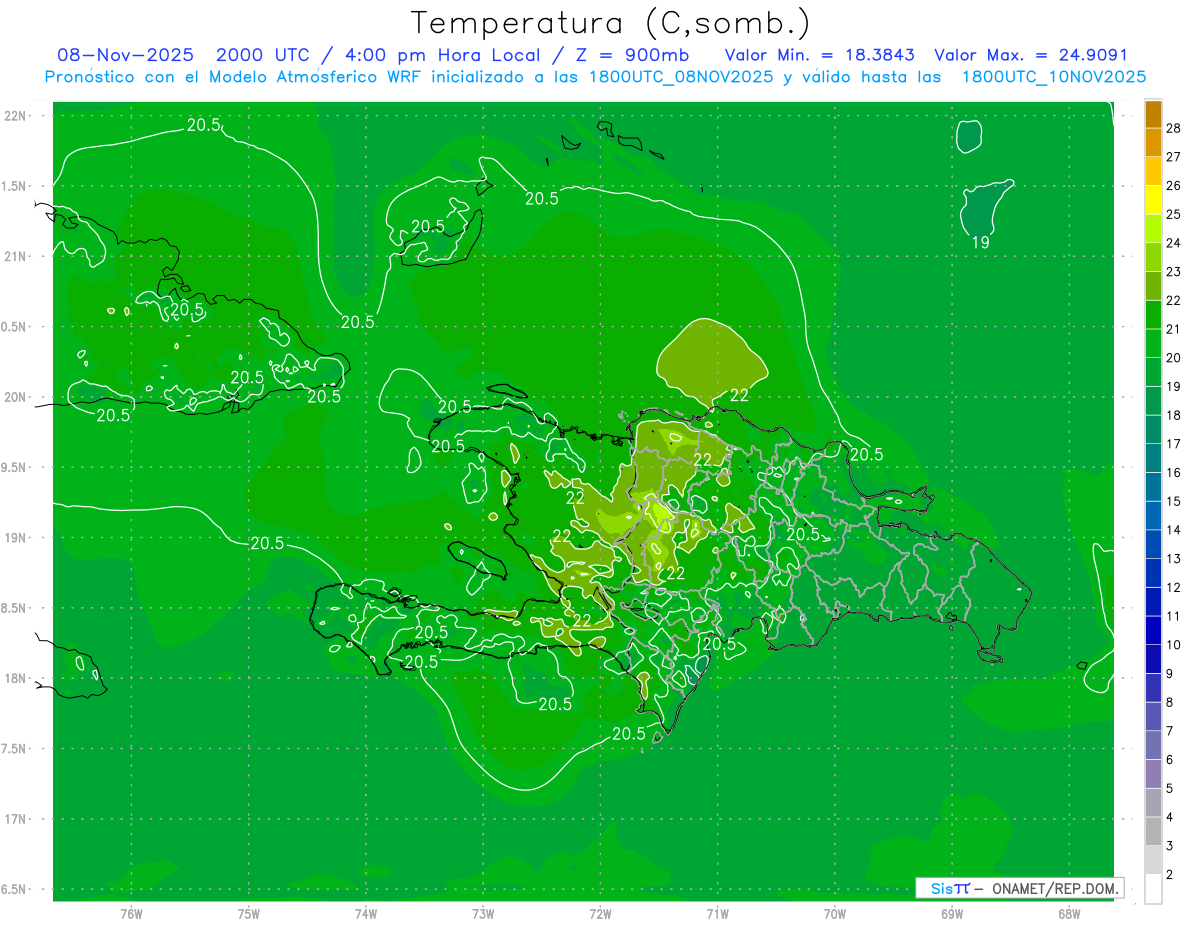Viewport: 1200px width, 927px height.
Task: Click the "72W" longitude axis label
Action: (x=600, y=913)
